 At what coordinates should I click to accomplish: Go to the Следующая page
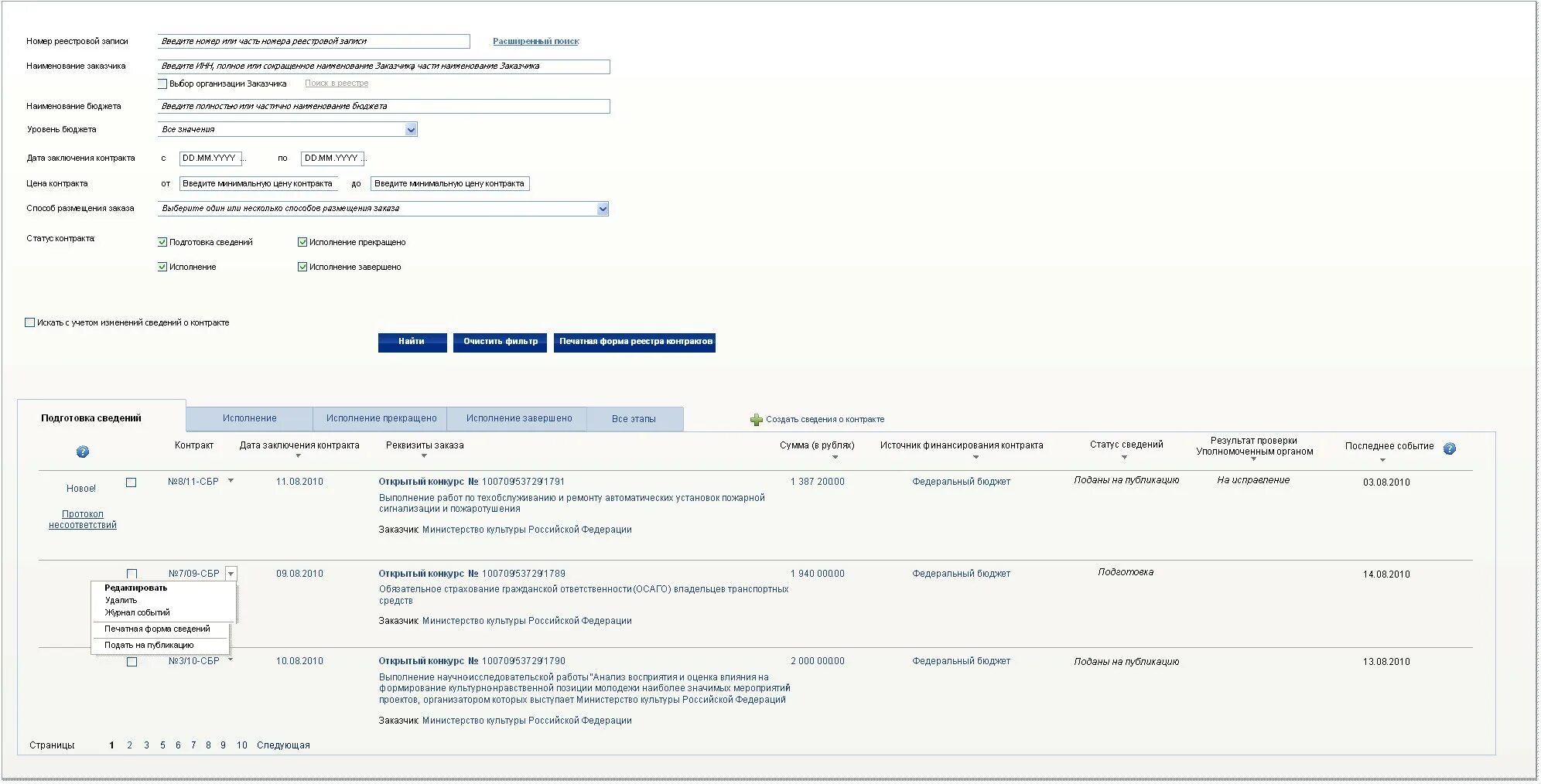pos(283,745)
